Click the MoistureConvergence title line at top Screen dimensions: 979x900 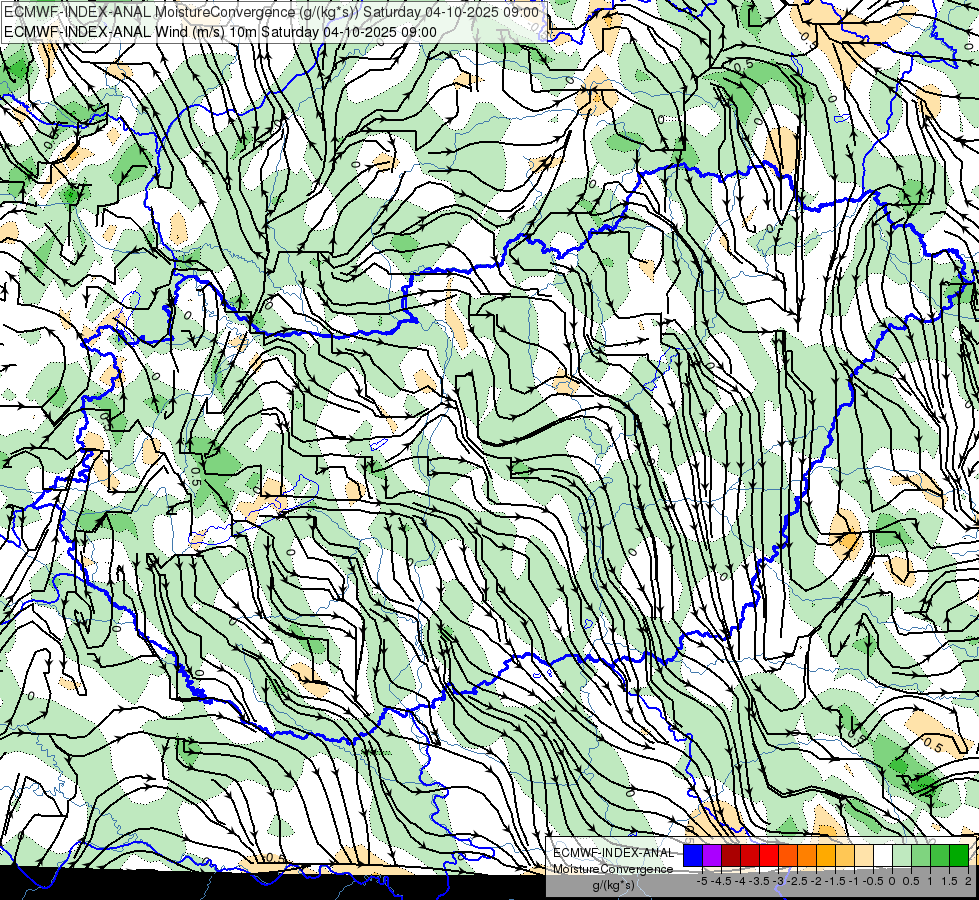pos(271,12)
